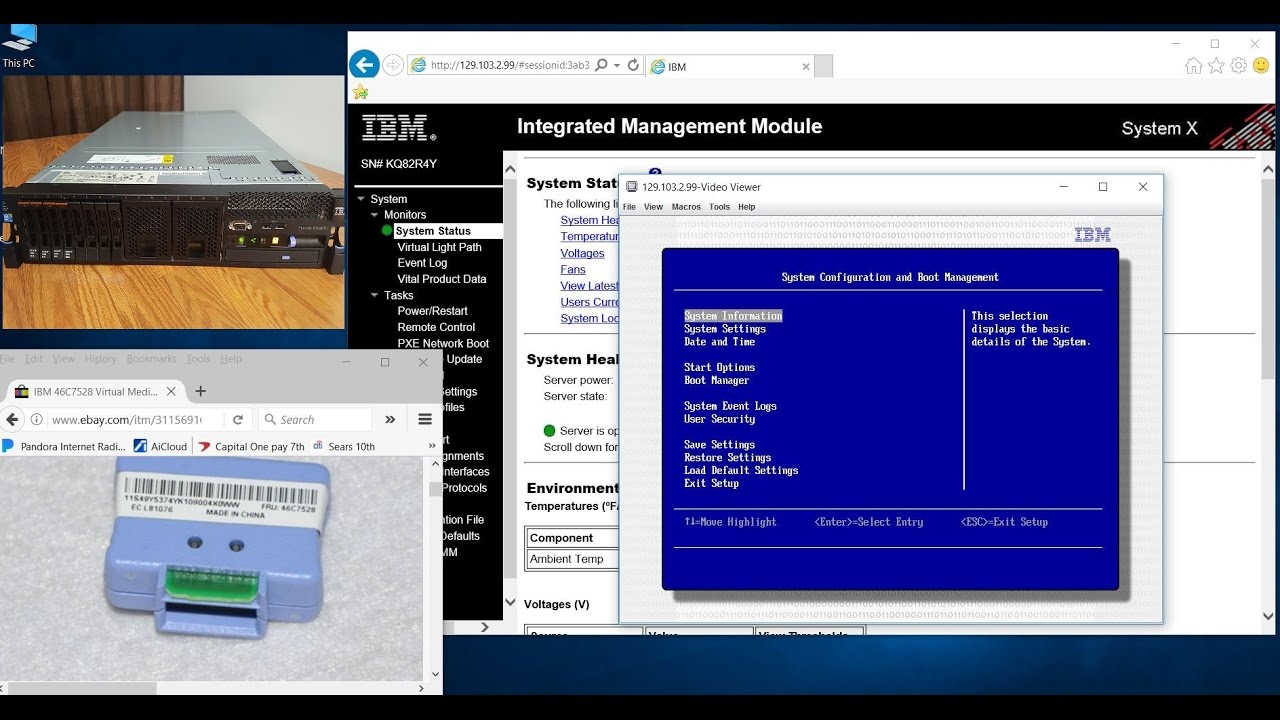This screenshot has height=720, width=1280.
Task: Follow the Fans link
Action: pos(573,269)
